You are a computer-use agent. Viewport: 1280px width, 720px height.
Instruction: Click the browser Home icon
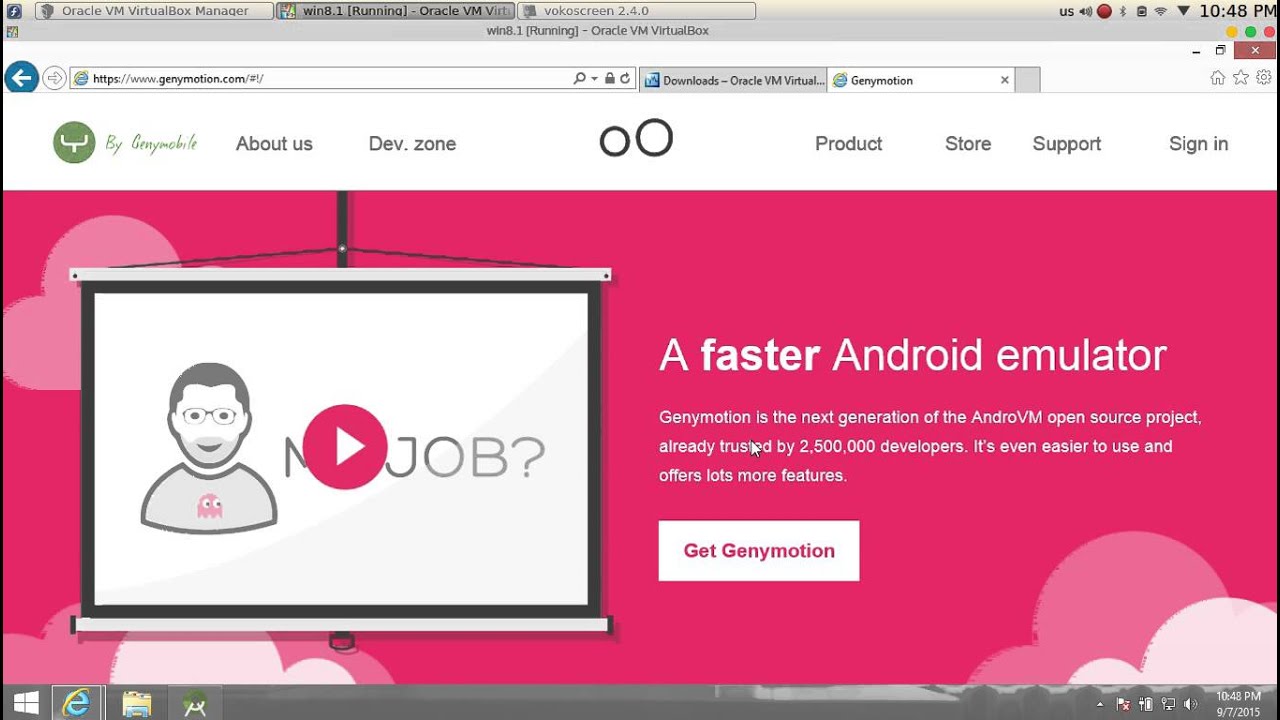[1217, 77]
